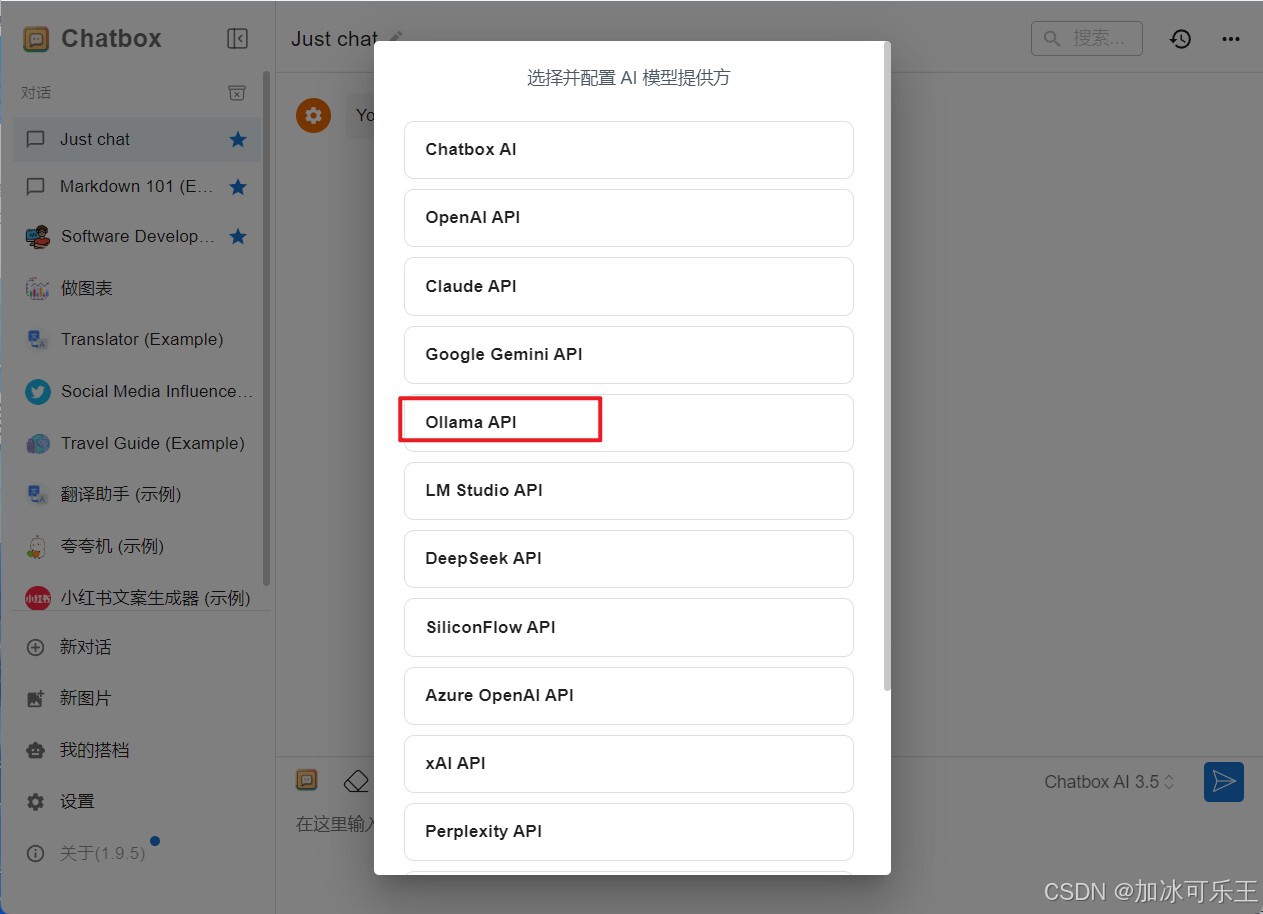Screen dimensions: 1263x914
Task: Open 做图表 conversation
Action: [x=137, y=288]
